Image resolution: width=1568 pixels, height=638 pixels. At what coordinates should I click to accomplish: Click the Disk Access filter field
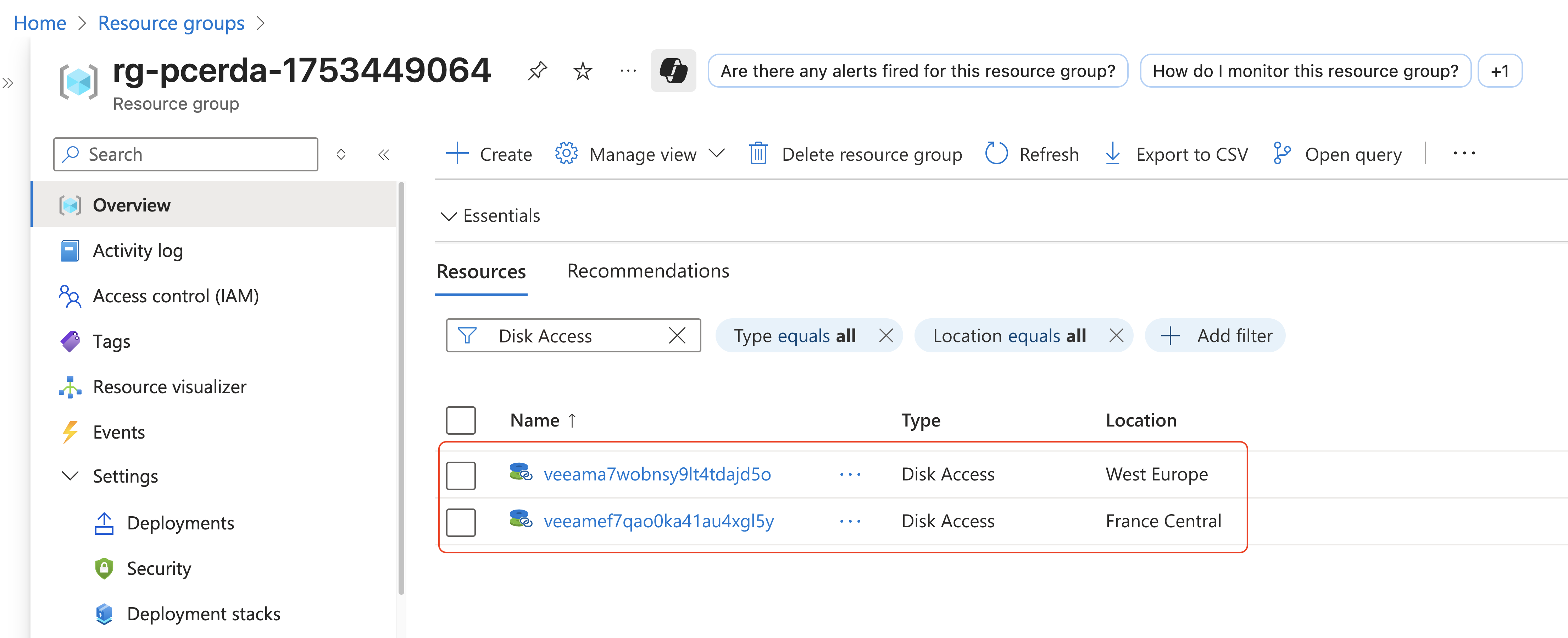point(573,335)
